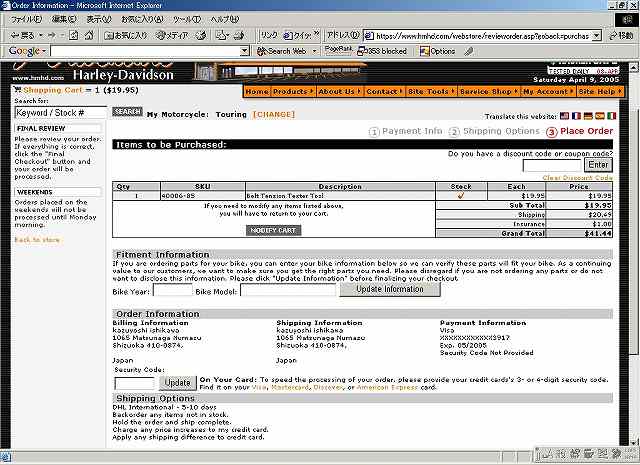Open the Site Tools menu
This screenshot has height=465, width=640.
(430, 91)
